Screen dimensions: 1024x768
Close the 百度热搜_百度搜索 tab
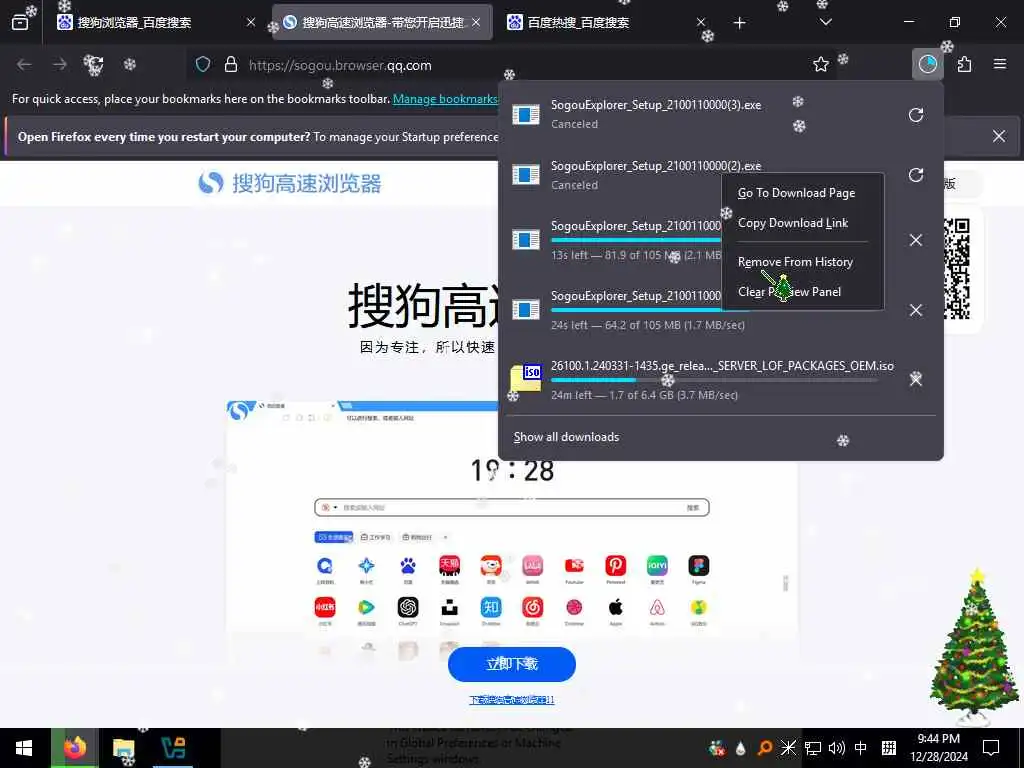click(701, 22)
